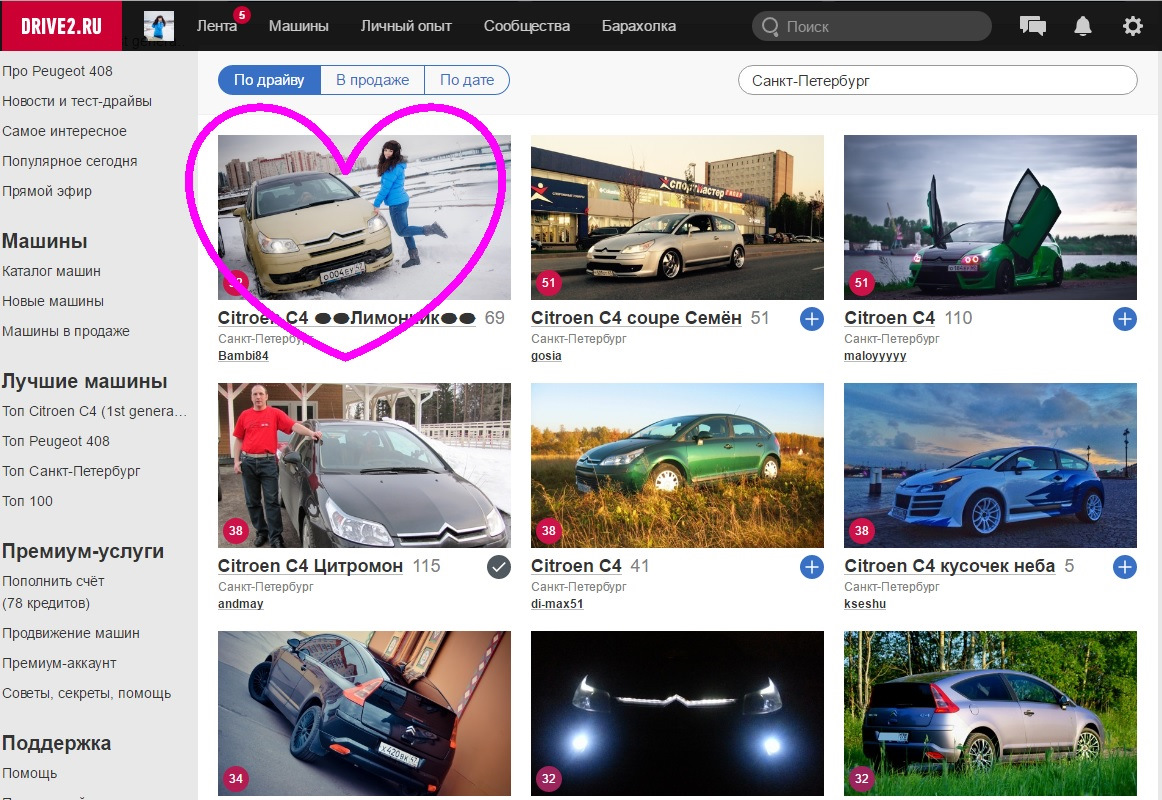Switch to the По дате tab

click(x=467, y=80)
